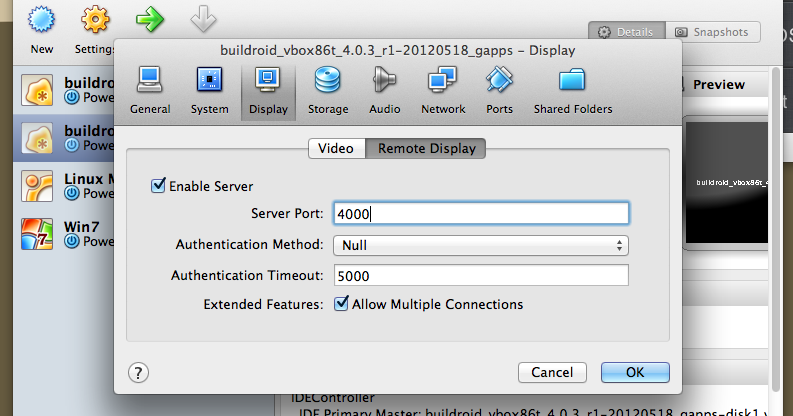This screenshot has height=416, width=793.
Task: Open the Storage settings section
Action: click(x=328, y=91)
